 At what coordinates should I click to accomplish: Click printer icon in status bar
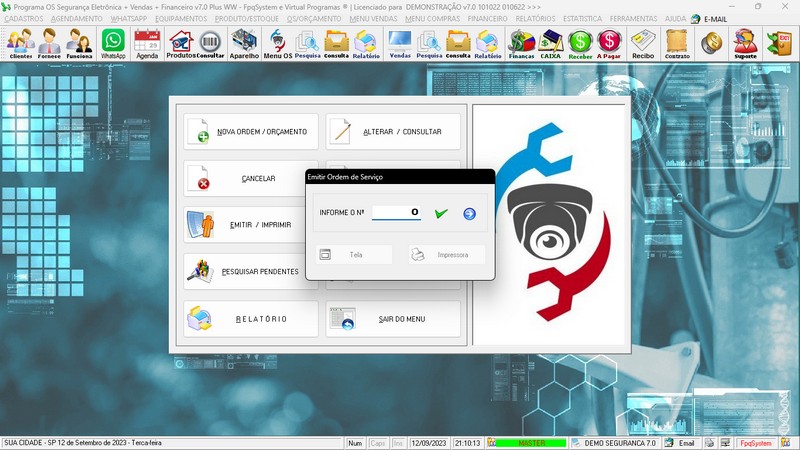[709, 443]
